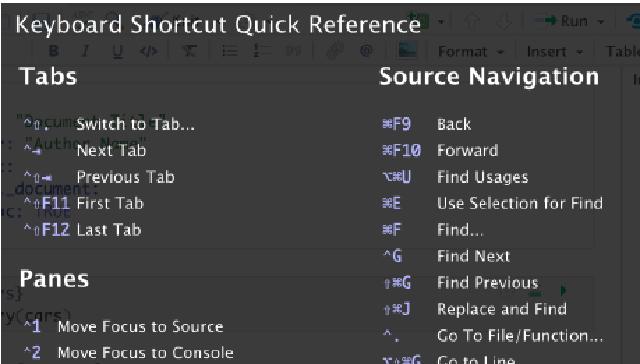Click the 'Panes' section heading

(x=54, y=279)
